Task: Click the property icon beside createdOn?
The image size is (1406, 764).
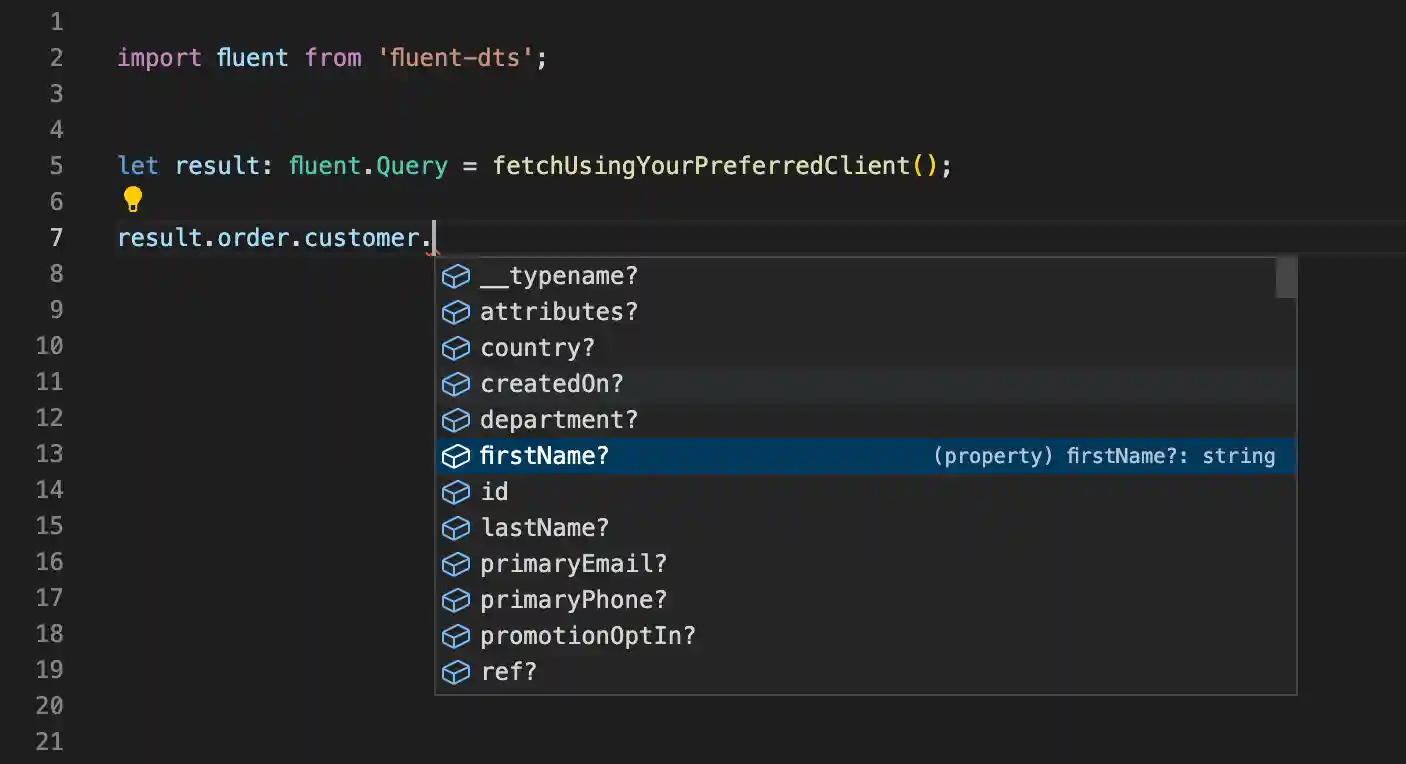Action: click(455, 383)
